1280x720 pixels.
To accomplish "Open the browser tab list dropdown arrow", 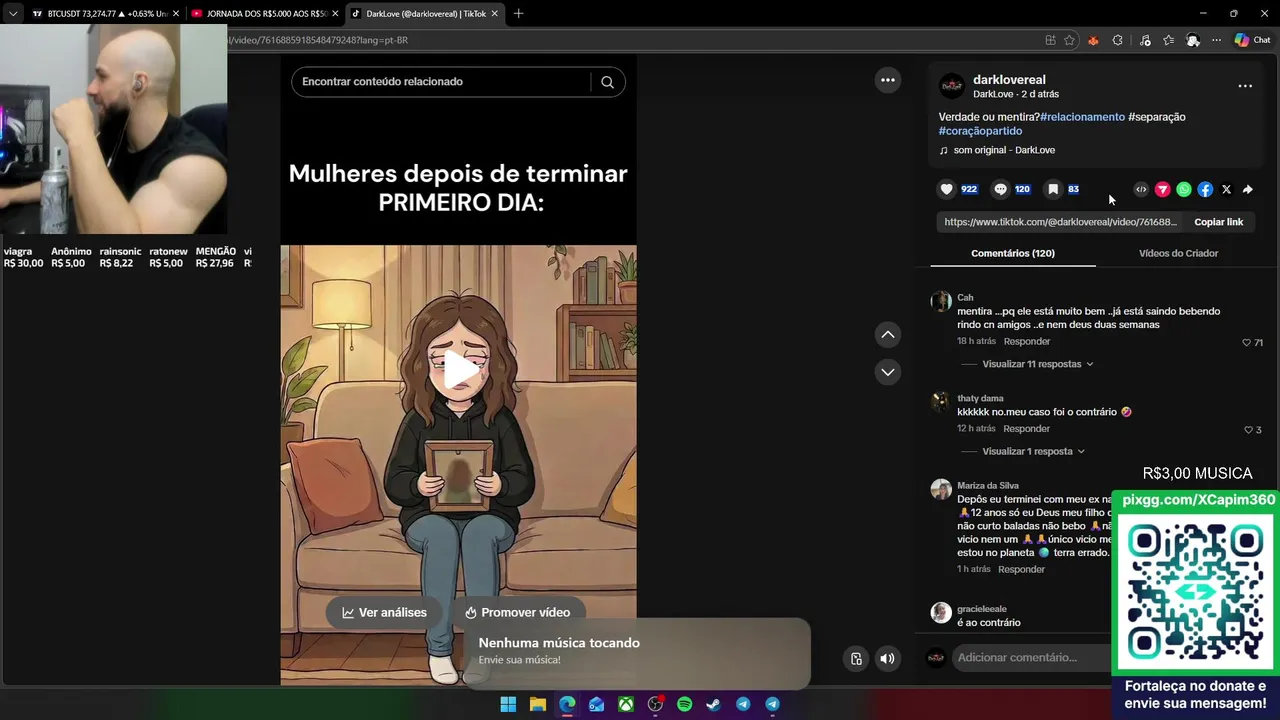I will tap(12, 14).
